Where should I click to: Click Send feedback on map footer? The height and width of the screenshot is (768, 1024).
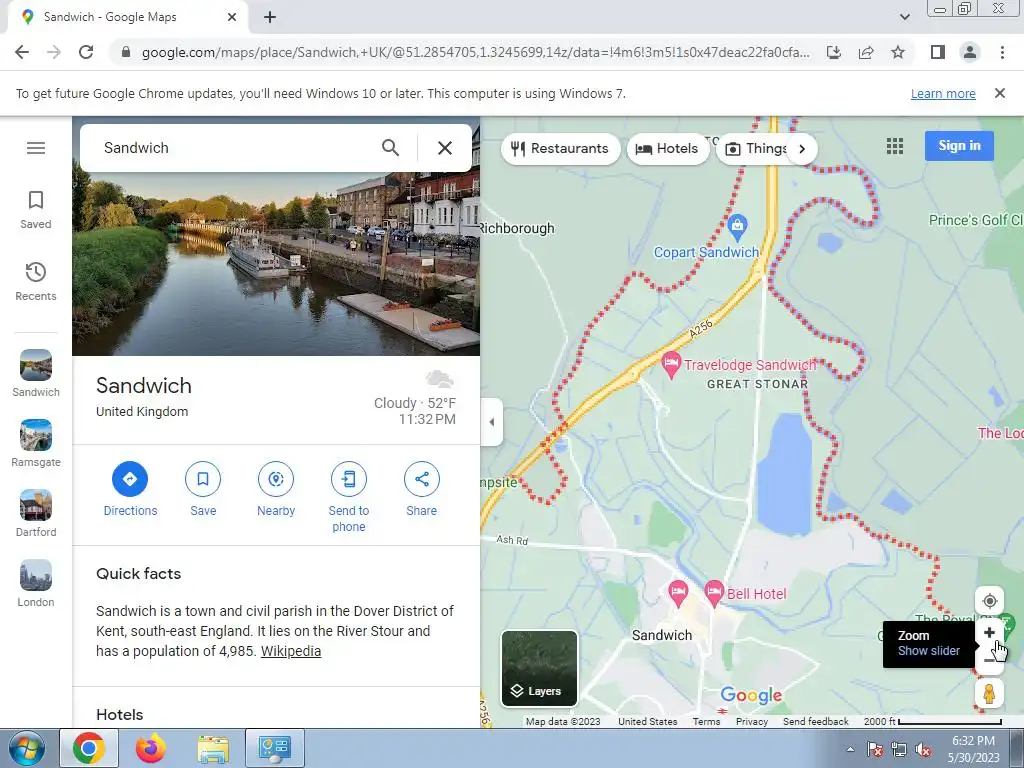click(816, 722)
